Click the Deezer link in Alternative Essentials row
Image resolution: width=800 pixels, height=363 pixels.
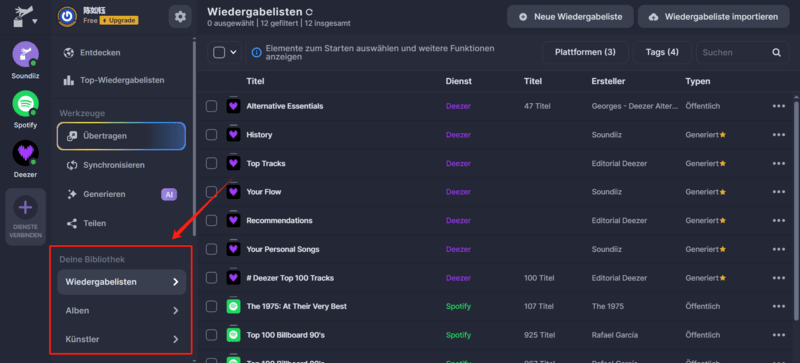pos(458,106)
